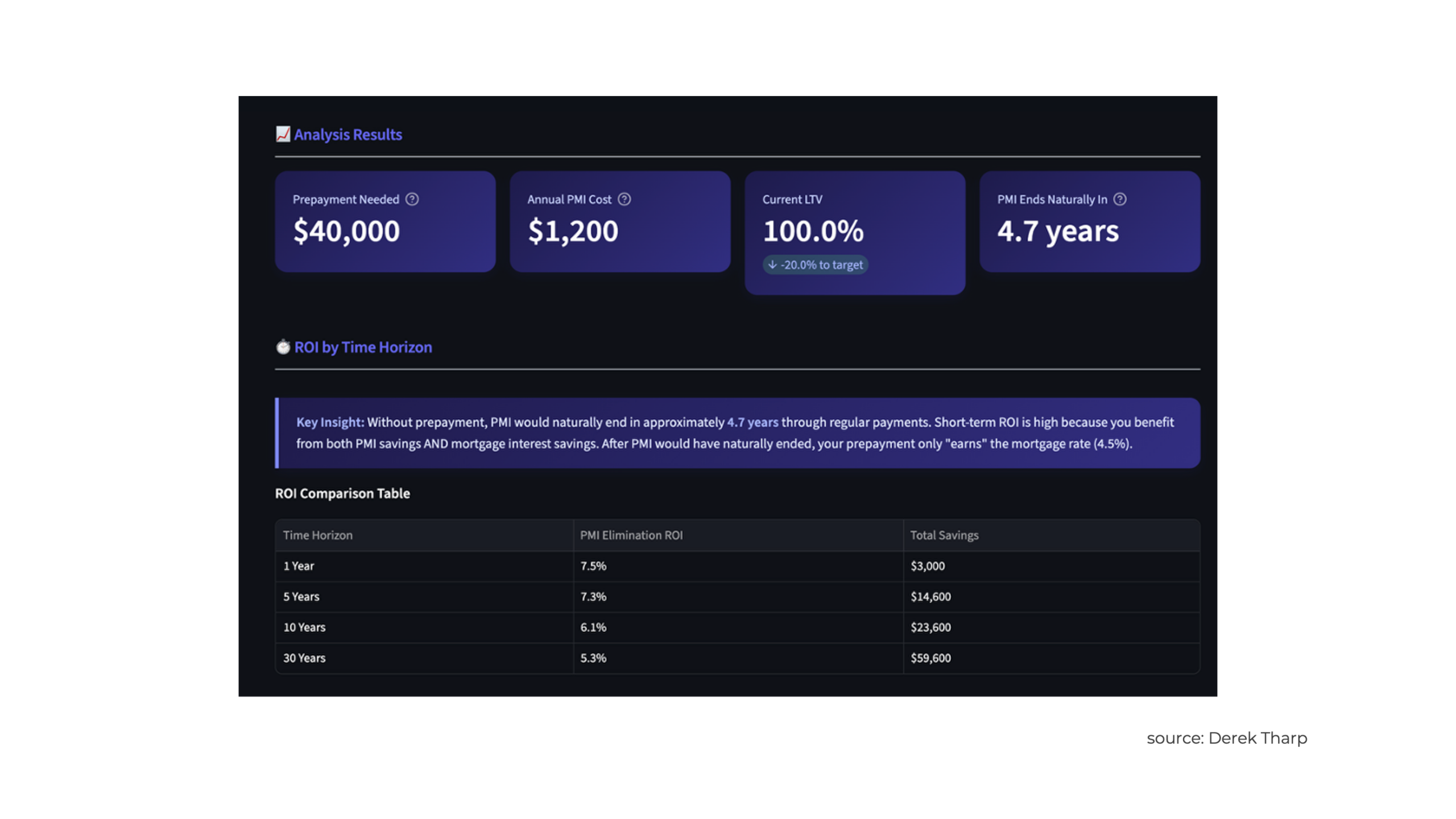The image size is (1456, 819).
Task: Click the 4.7 years text in Key Insight
Action: point(752,422)
